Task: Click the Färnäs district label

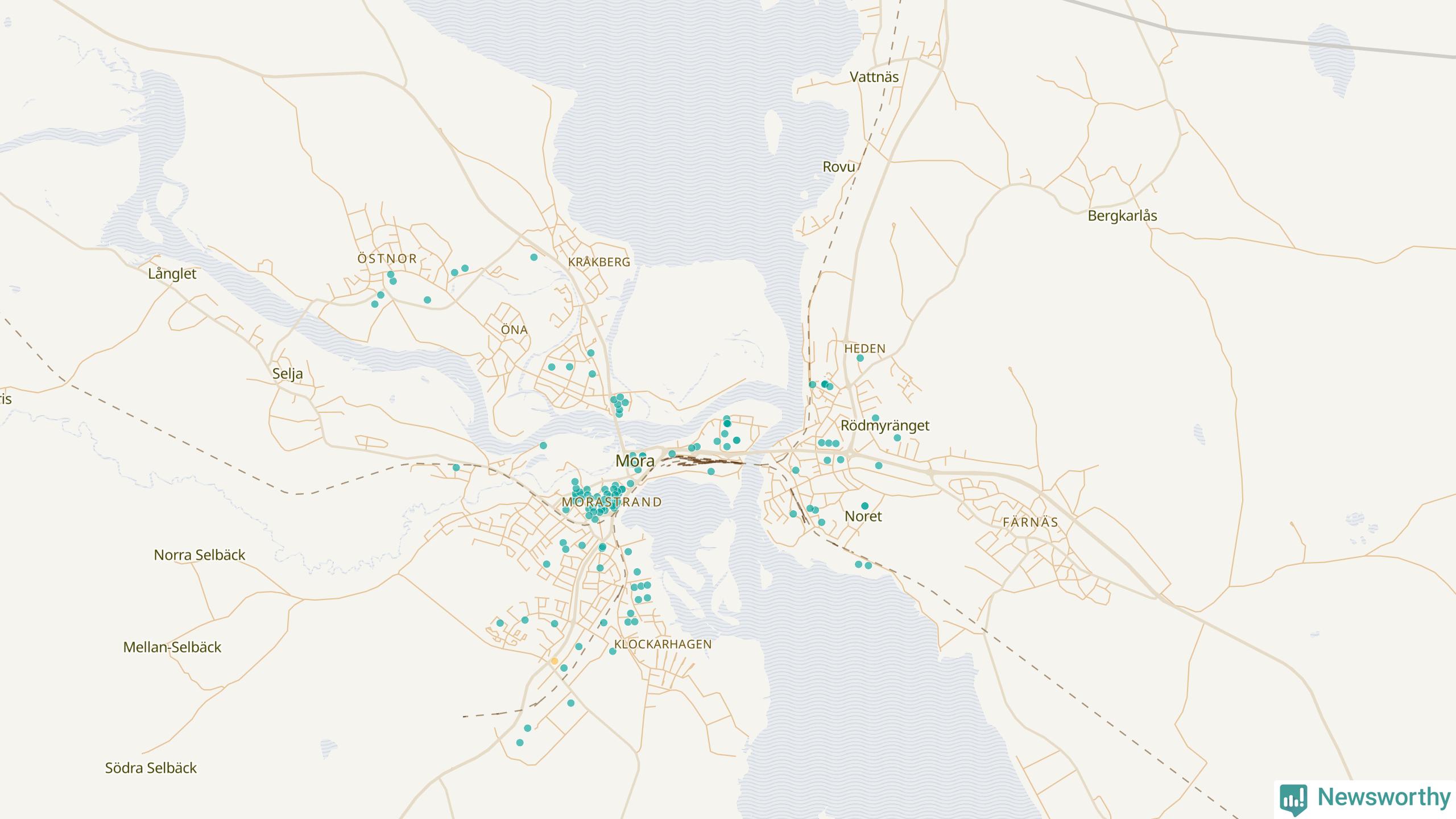Action: coord(1030,522)
